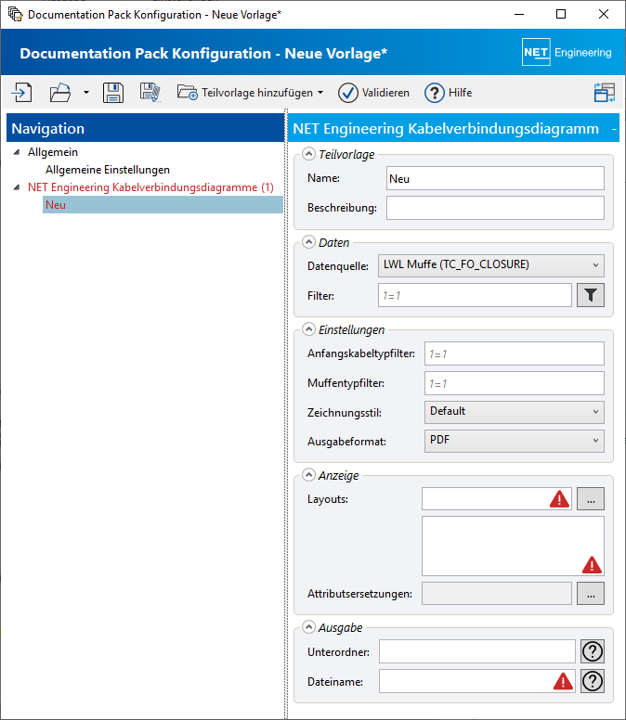Click the import template icon in toolbar
The image size is (626, 720).
pos(22,92)
